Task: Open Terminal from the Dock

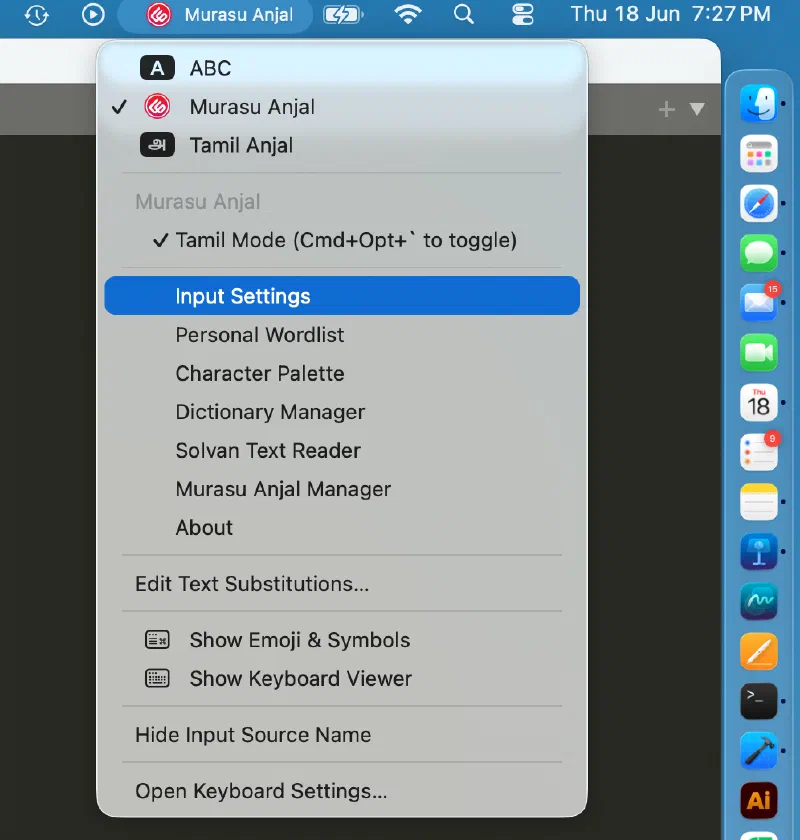Action: tap(759, 701)
